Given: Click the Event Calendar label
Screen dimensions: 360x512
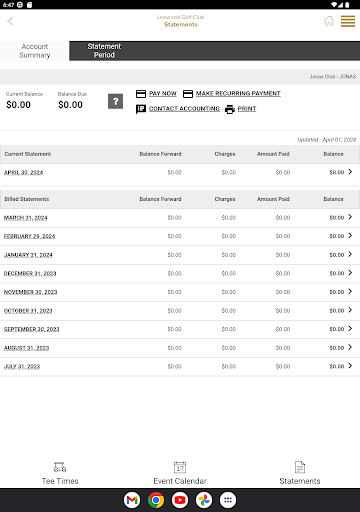Looking at the screenshot, I should (x=180, y=481).
